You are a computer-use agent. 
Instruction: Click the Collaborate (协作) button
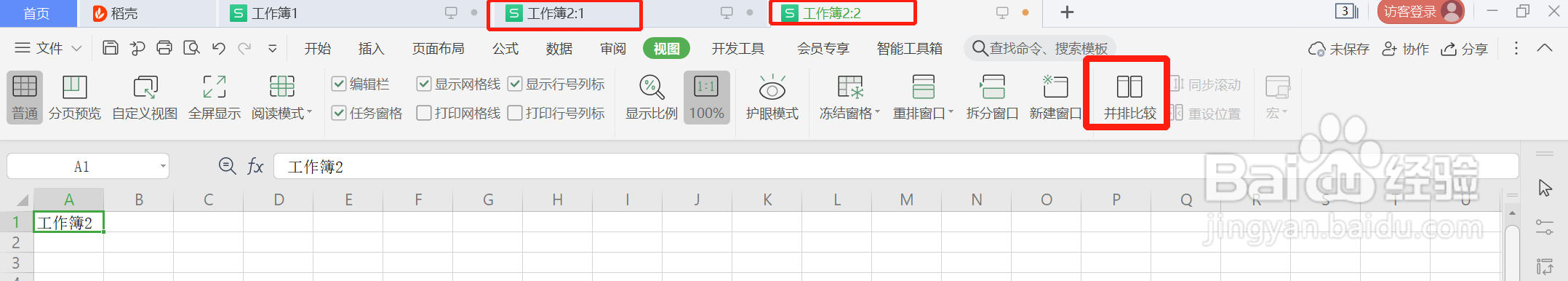pyautogui.click(x=1406, y=49)
